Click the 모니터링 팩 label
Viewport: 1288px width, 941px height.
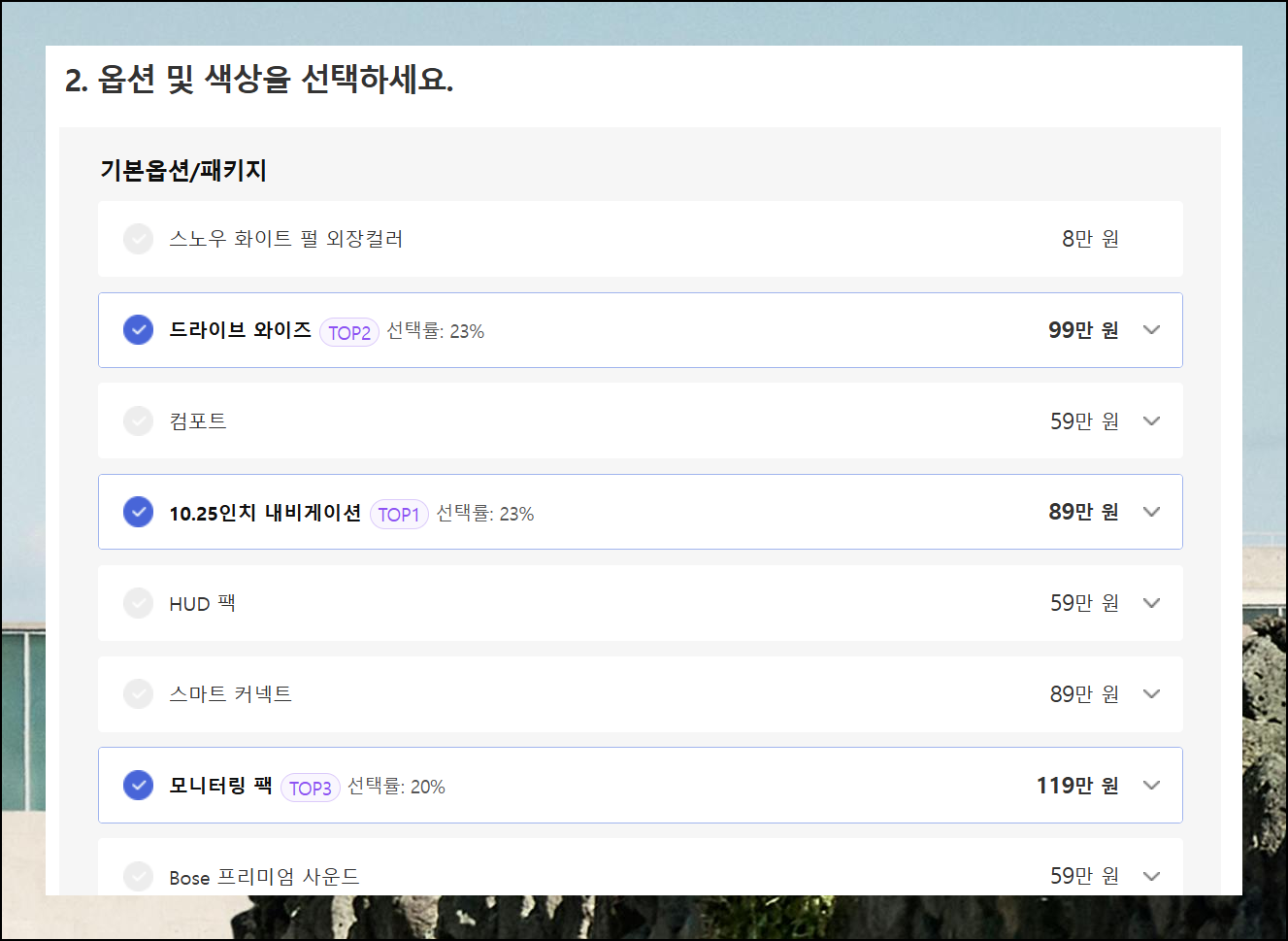(x=220, y=785)
